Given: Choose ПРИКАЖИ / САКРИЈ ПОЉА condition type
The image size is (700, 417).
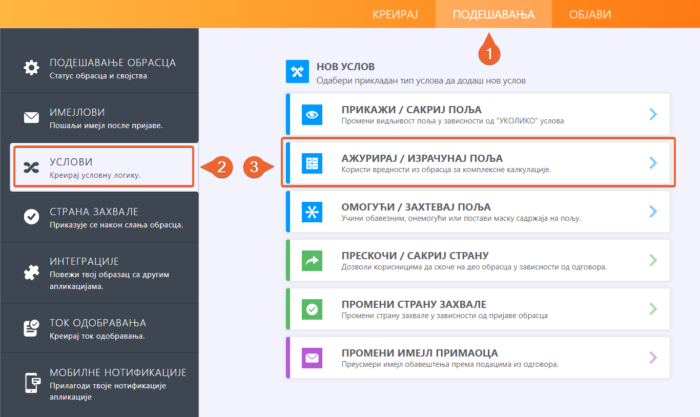Looking at the screenshot, I should [478, 114].
